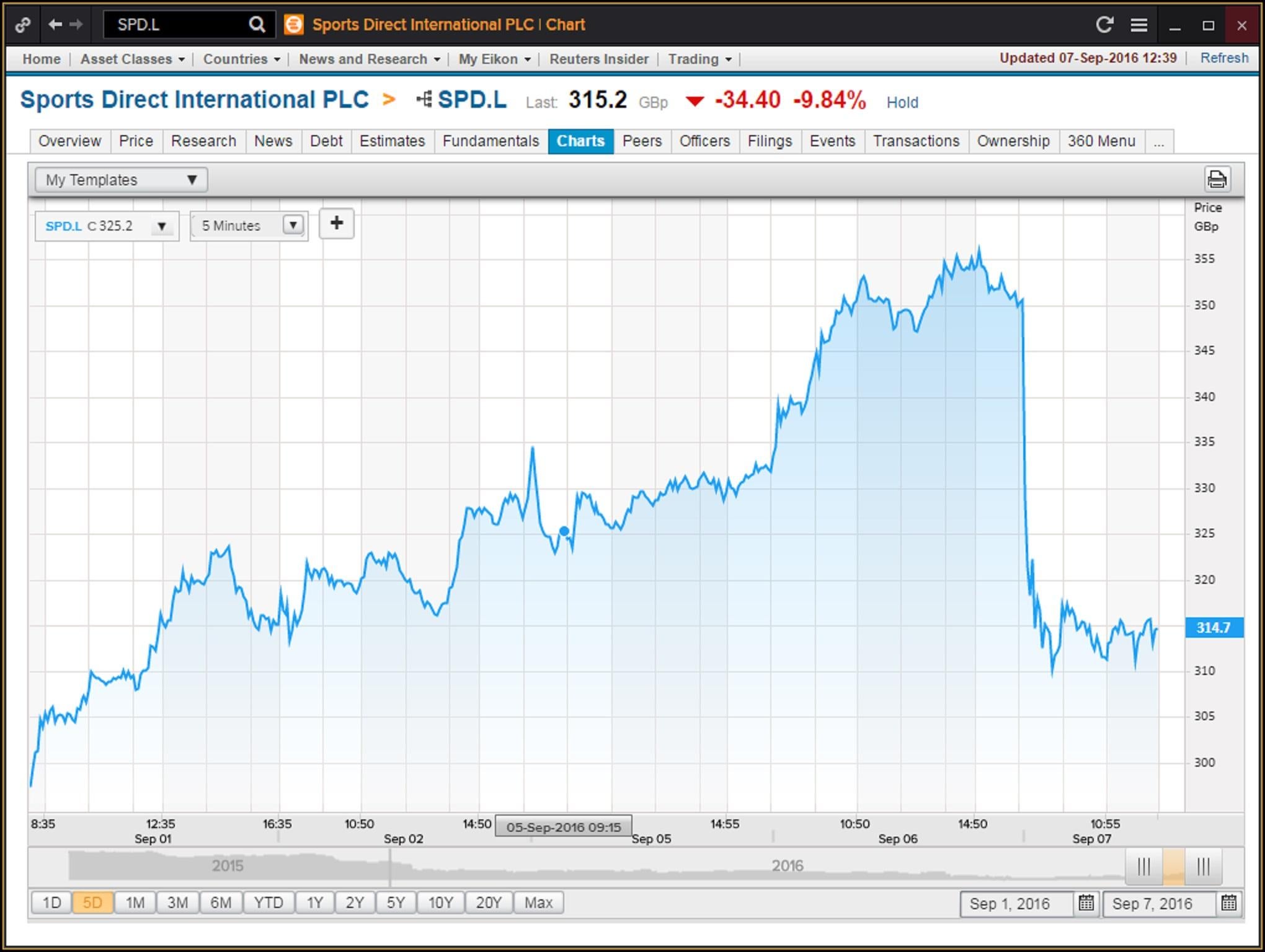Click the Sep 7, 2016 end date field
The width and height of the screenshot is (1265, 952).
[1159, 904]
